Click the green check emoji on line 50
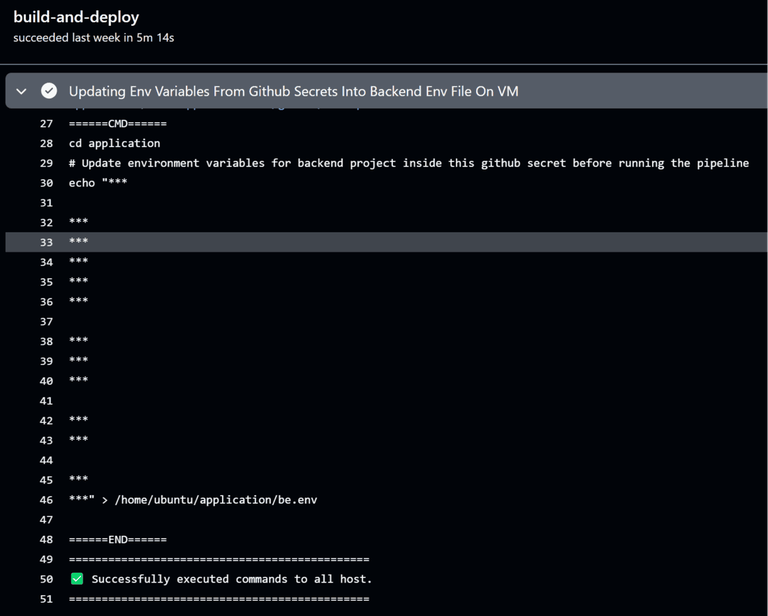Image resolution: width=768 pixels, height=616 pixels. pos(77,579)
